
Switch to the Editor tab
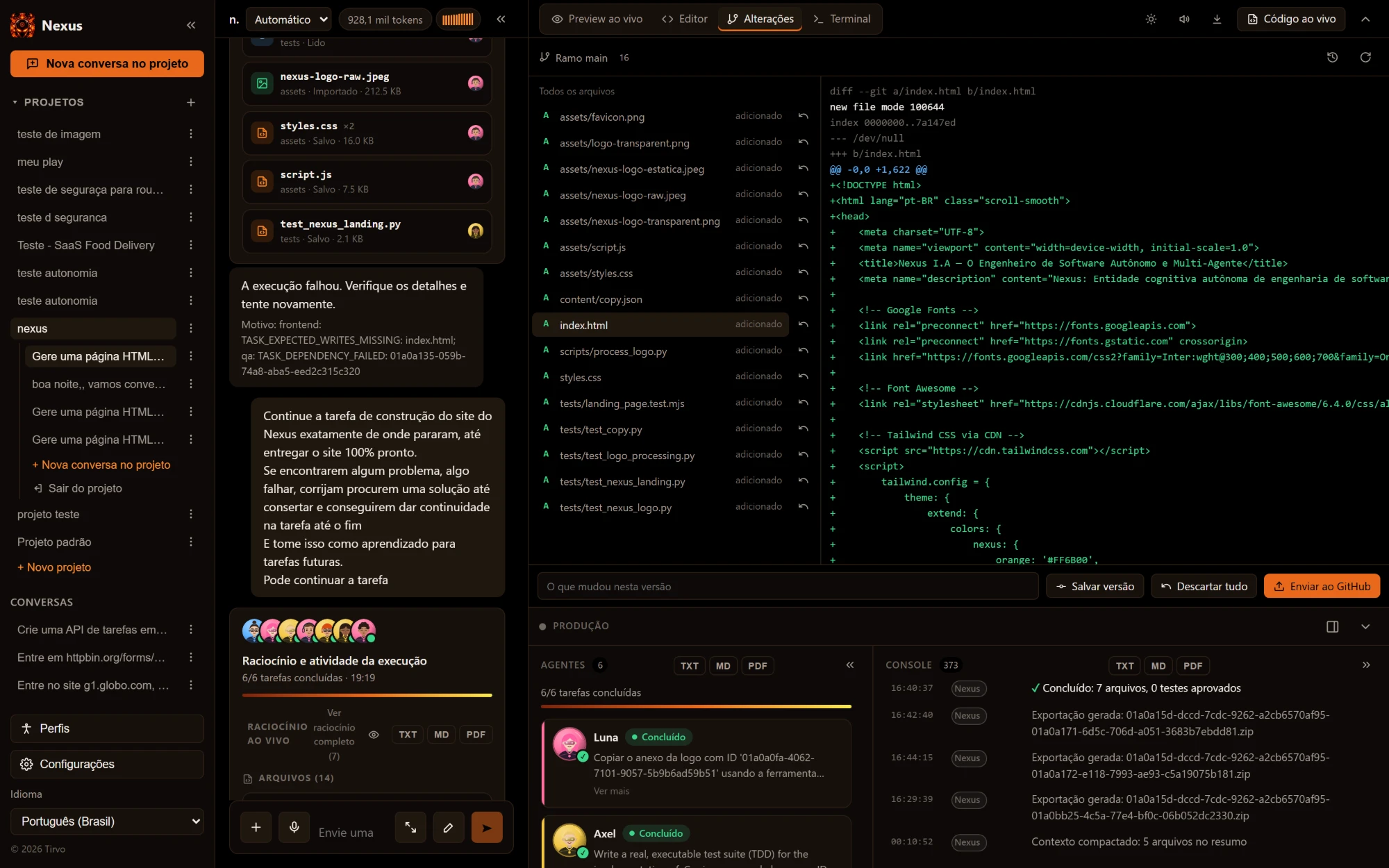[x=685, y=19]
